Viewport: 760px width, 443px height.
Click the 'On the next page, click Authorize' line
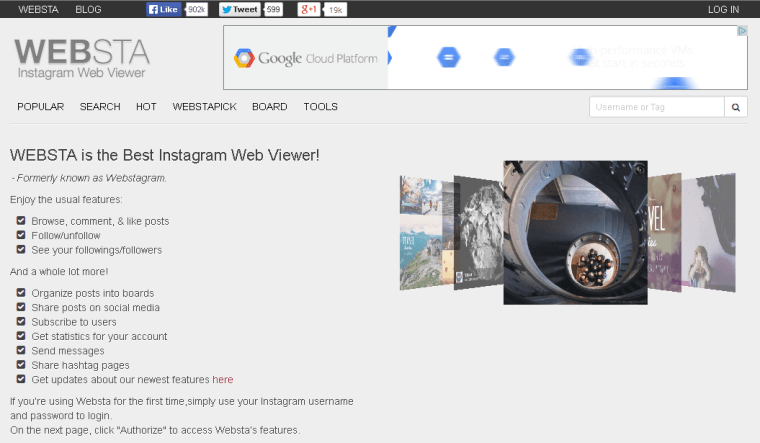[x=155, y=430]
